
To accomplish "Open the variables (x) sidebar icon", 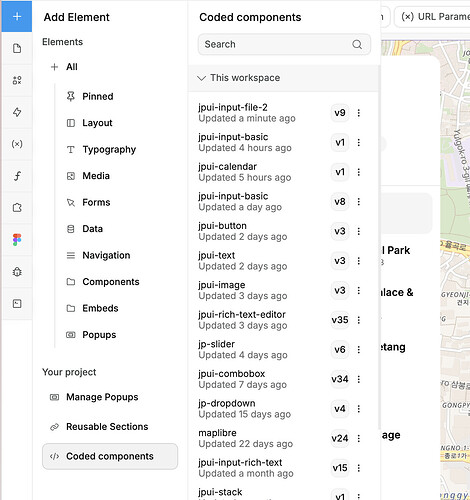I will click(17, 144).
